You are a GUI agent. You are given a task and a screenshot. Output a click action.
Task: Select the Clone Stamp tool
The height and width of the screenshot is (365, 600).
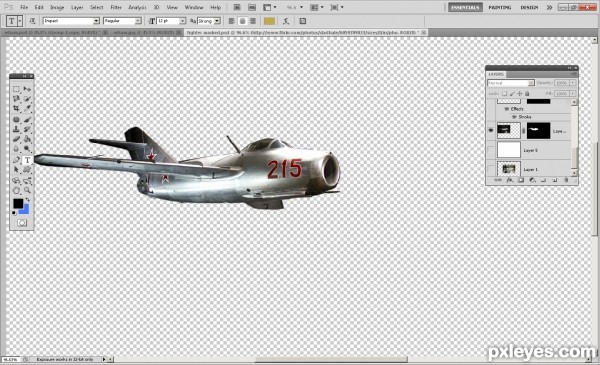tap(16, 129)
